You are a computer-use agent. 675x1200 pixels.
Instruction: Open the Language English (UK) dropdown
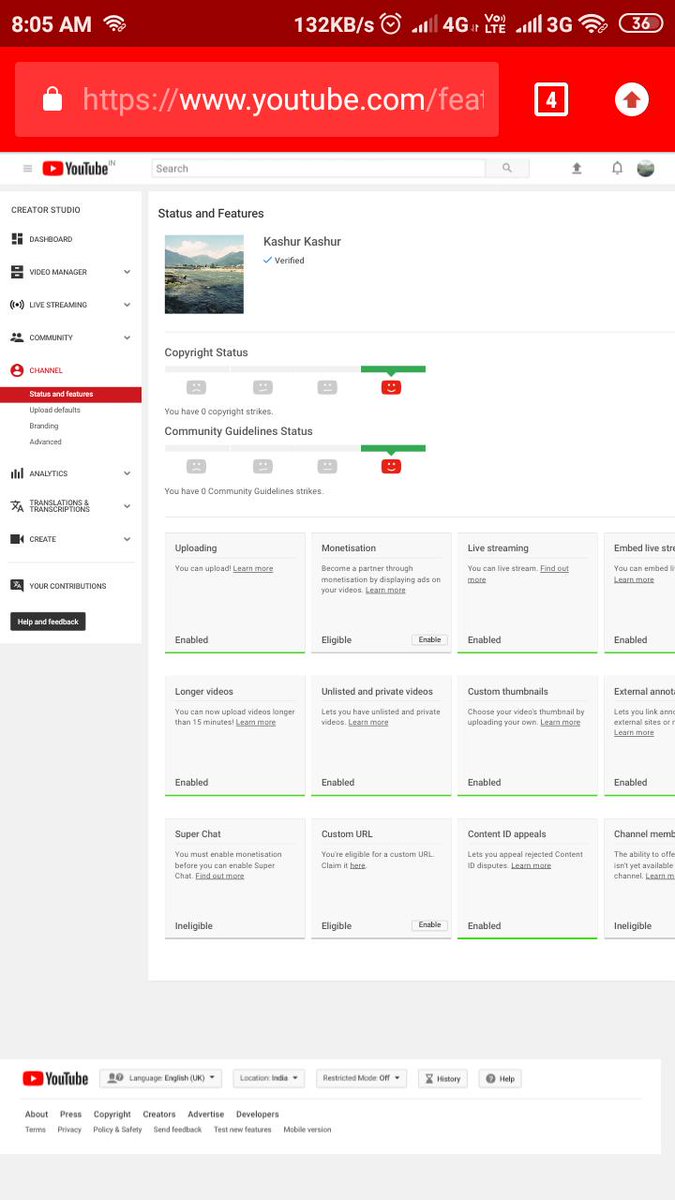(160, 1078)
